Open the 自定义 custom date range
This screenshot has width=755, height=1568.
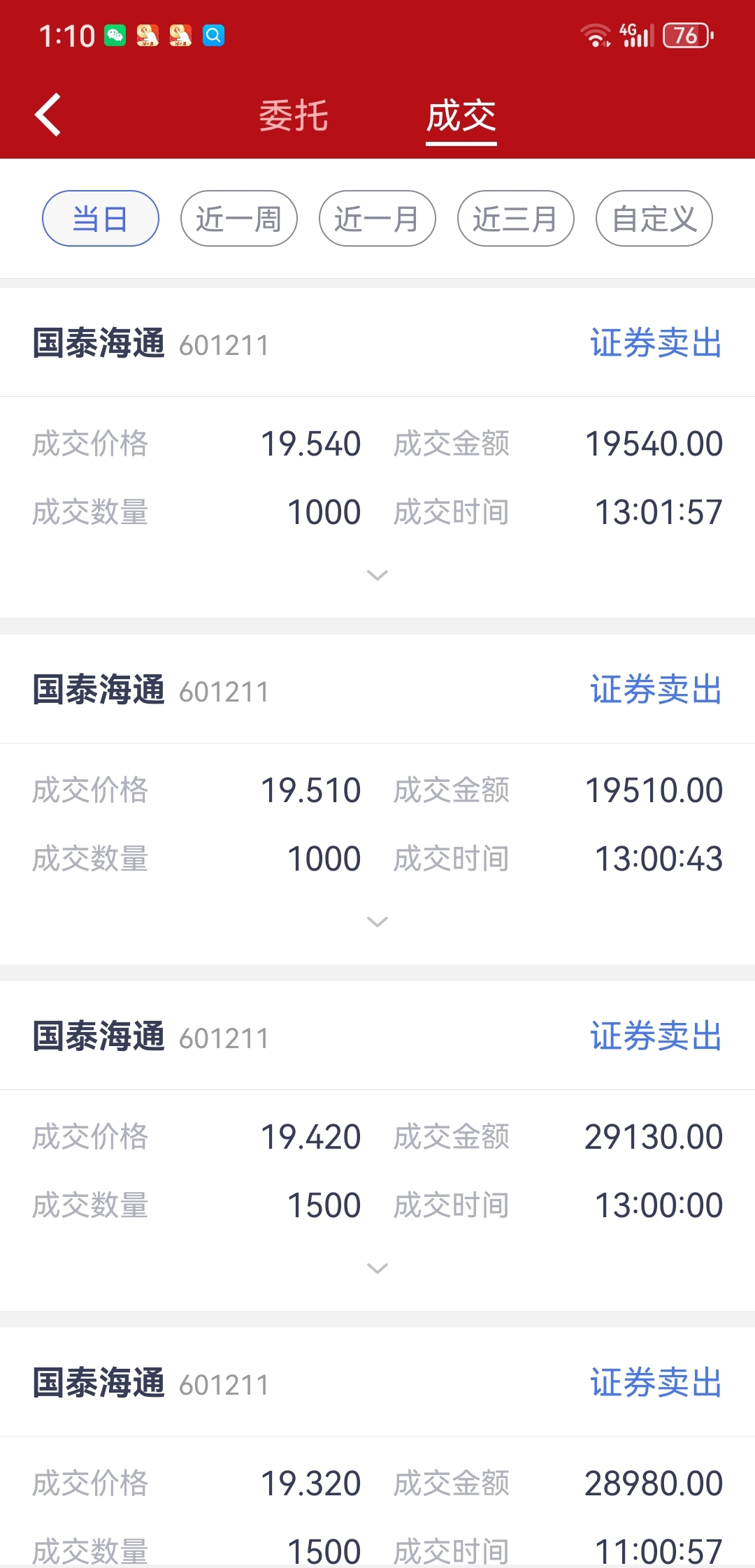coord(654,219)
